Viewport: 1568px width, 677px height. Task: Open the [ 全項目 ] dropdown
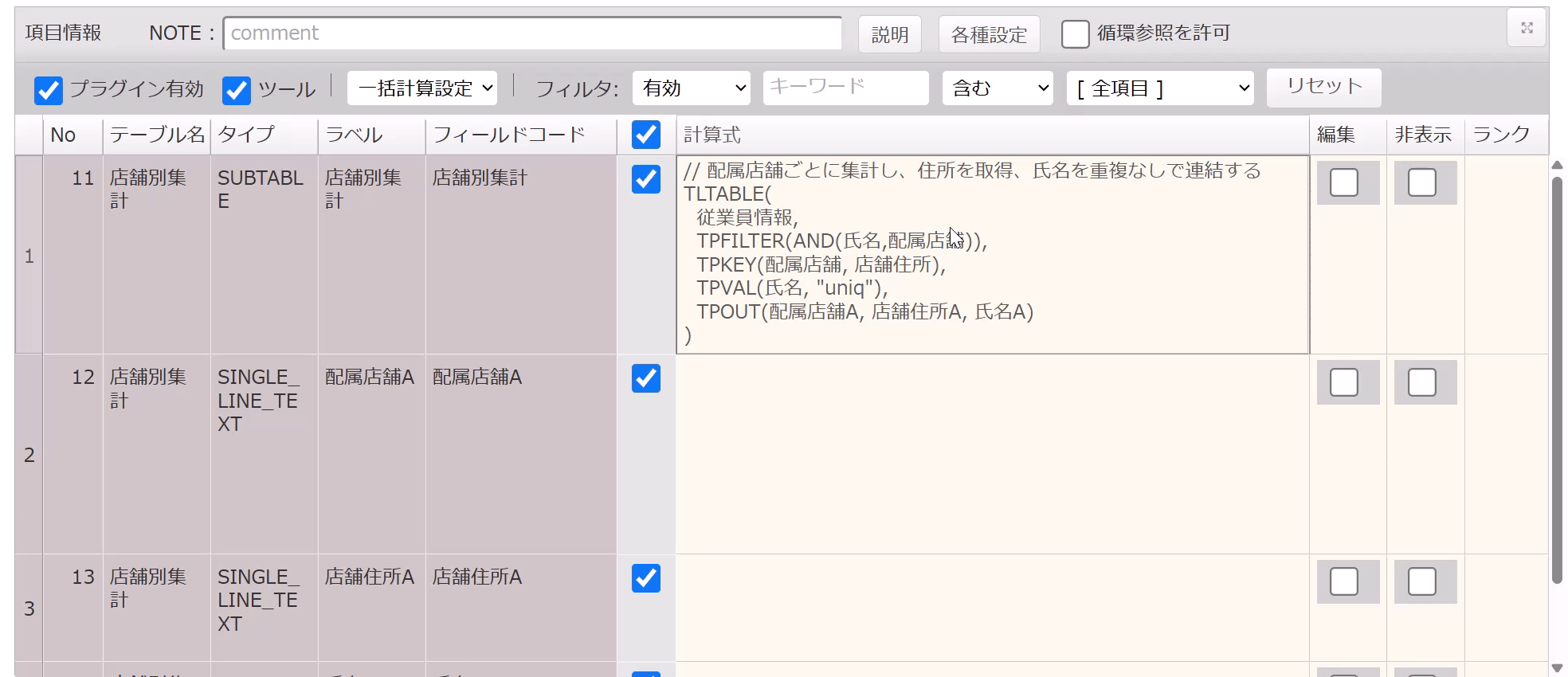coord(1160,88)
